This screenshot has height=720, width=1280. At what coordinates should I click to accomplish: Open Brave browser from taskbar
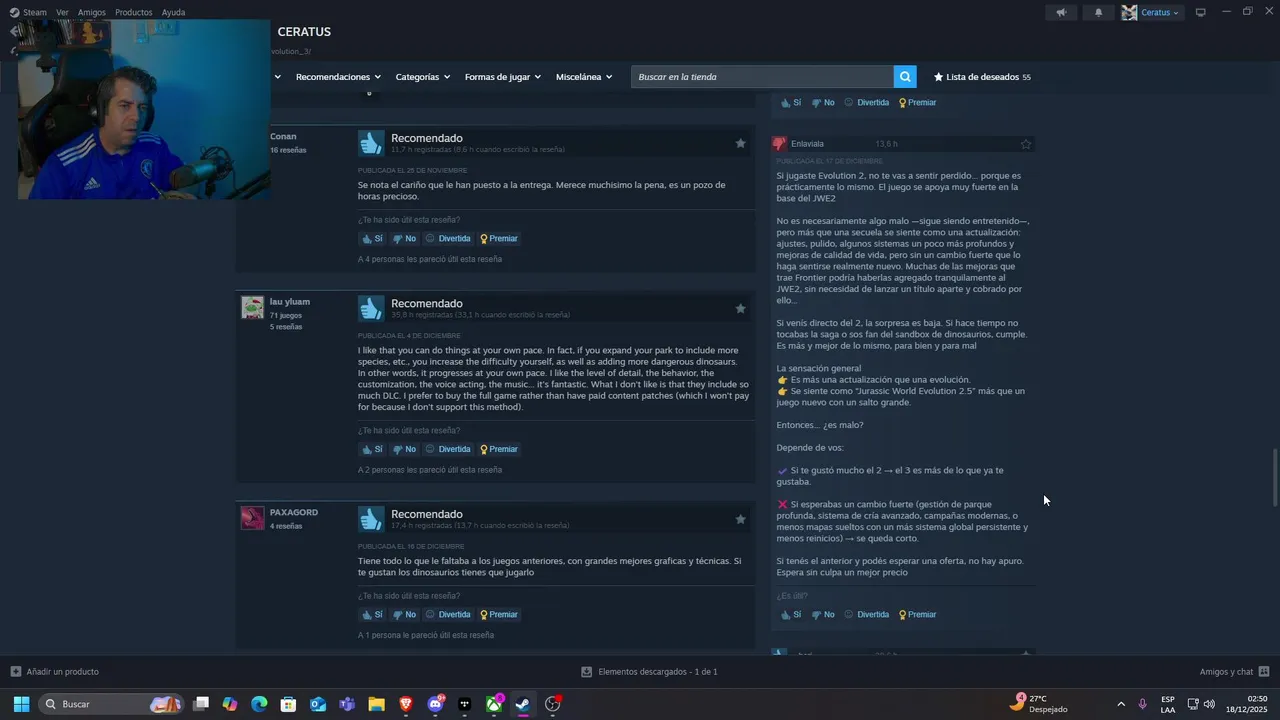click(x=405, y=704)
